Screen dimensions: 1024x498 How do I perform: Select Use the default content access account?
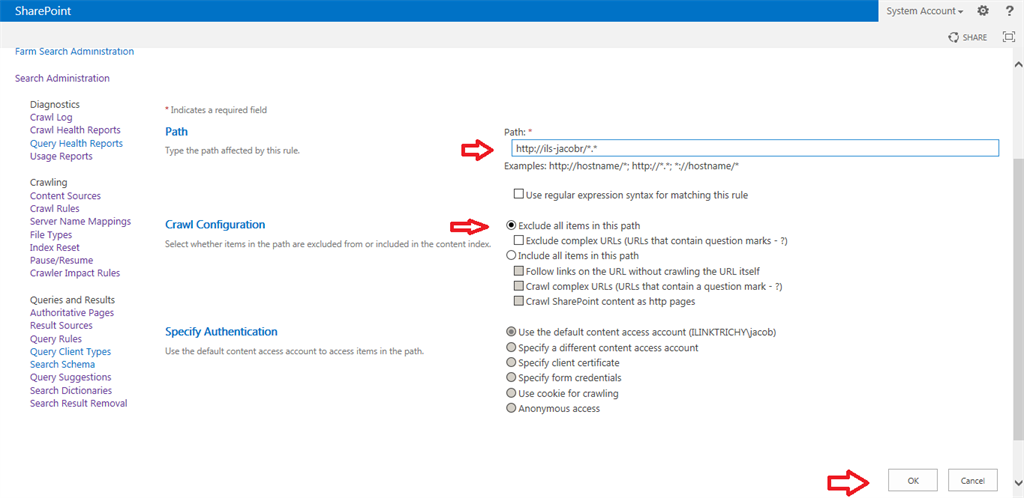coord(511,332)
